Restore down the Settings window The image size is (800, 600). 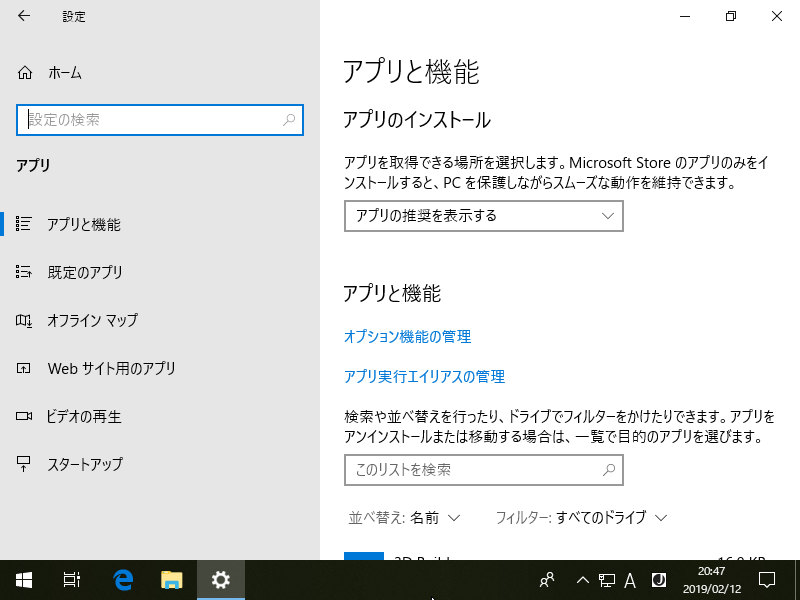731,16
